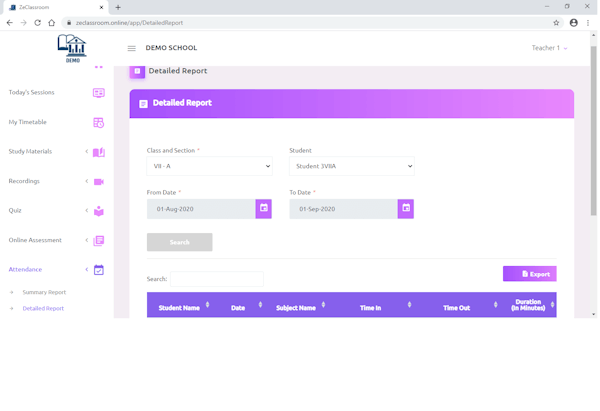Open My Timetable calendar icon
This screenshot has height=411, width=600.
coord(98,122)
